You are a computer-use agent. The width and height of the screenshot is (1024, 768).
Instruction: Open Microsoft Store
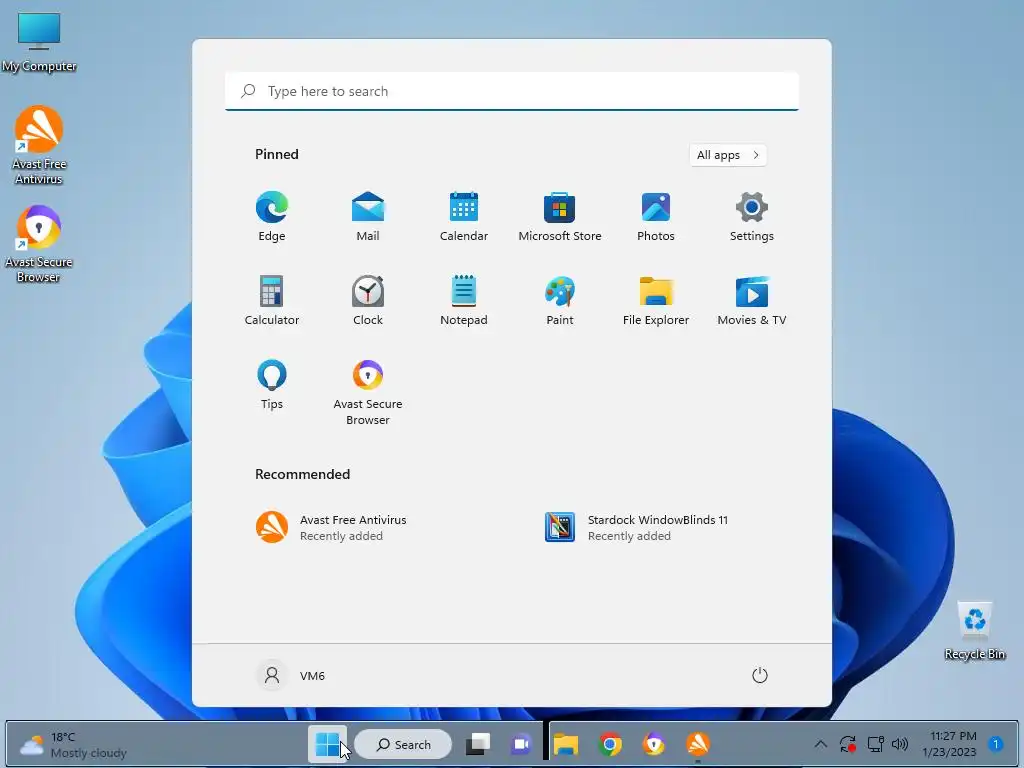560,217
